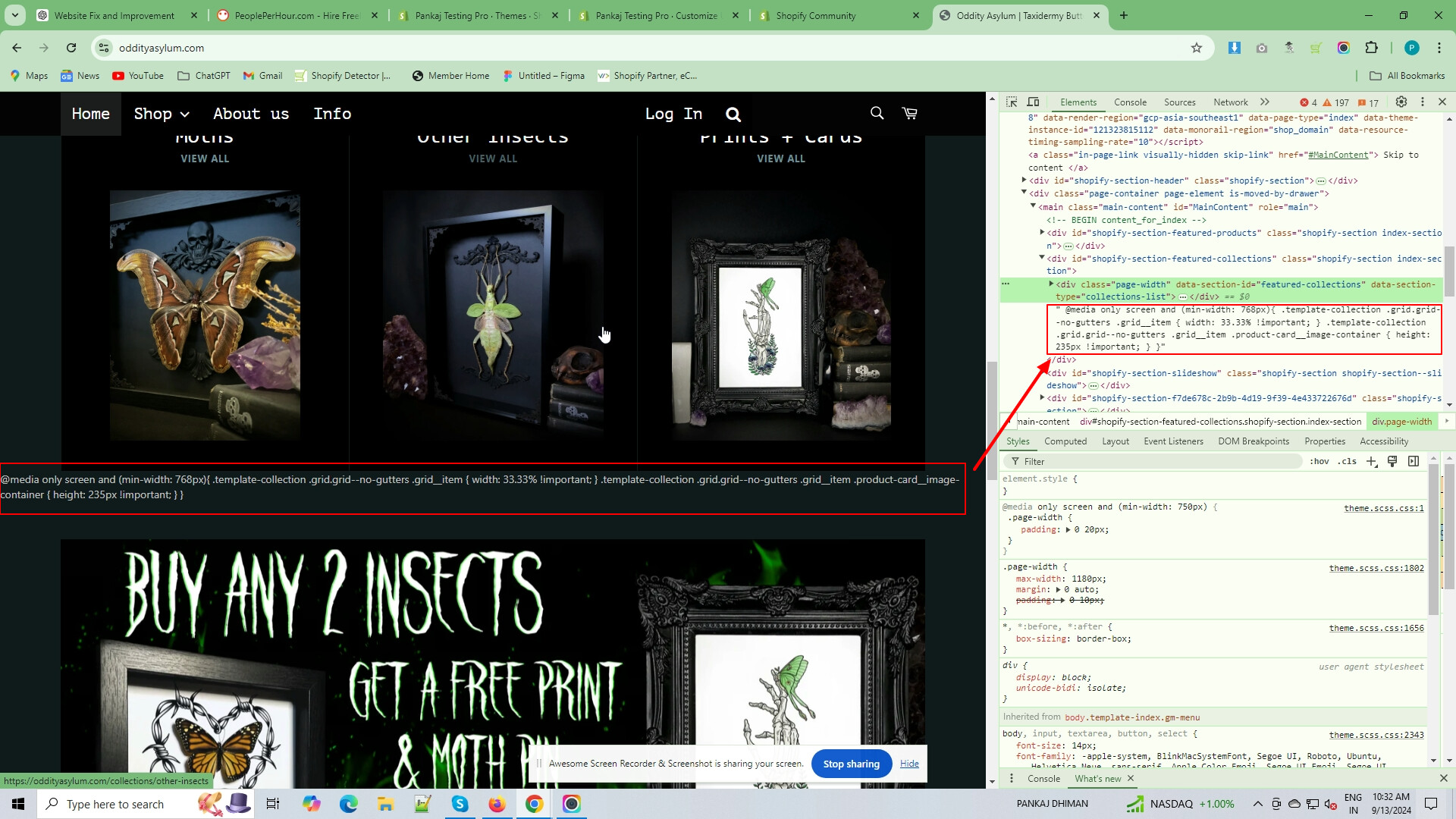The image size is (1456, 819).
Task: Collapse the page-container div node
Action: point(1024,193)
